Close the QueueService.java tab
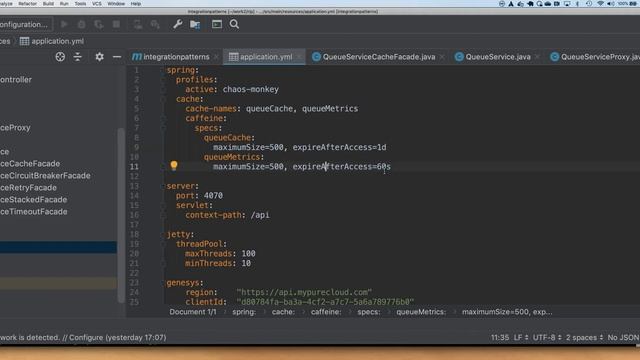The image size is (640, 360). click(x=537, y=57)
